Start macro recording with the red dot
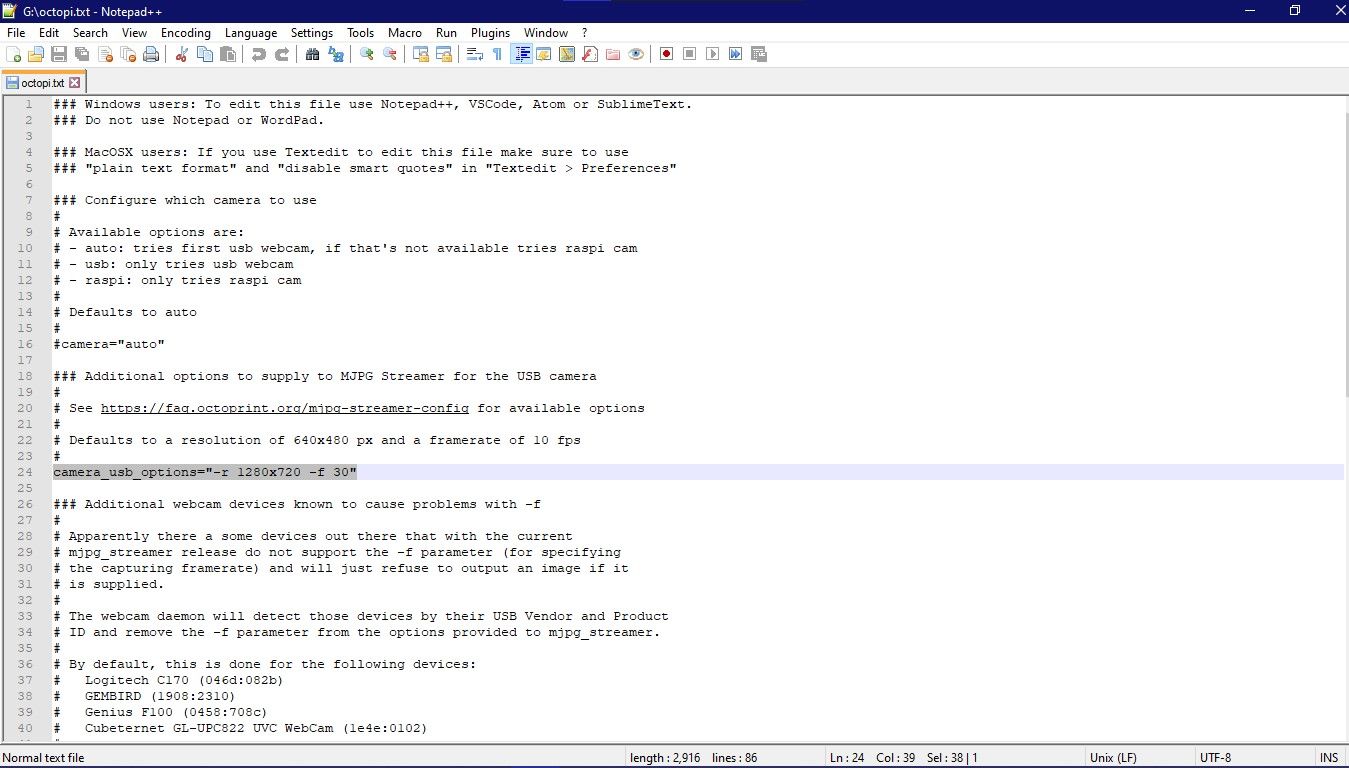Image resolution: width=1349 pixels, height=768 pixels. 667,54
